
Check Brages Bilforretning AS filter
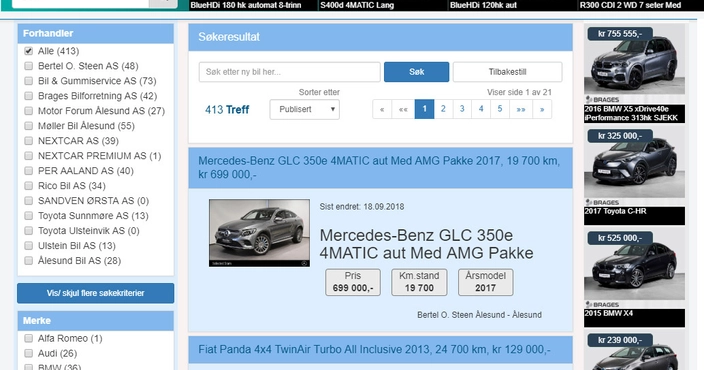pos(29,96)
